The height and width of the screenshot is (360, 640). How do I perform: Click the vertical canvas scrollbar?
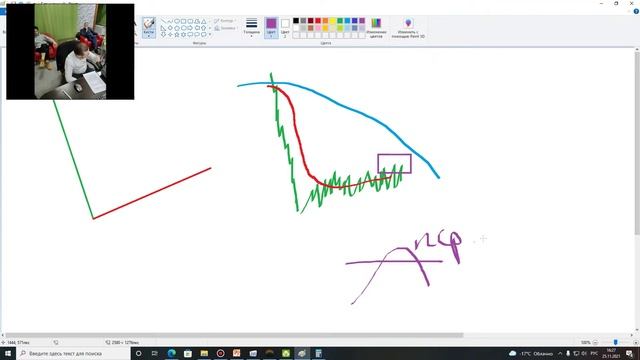[637, 143]
